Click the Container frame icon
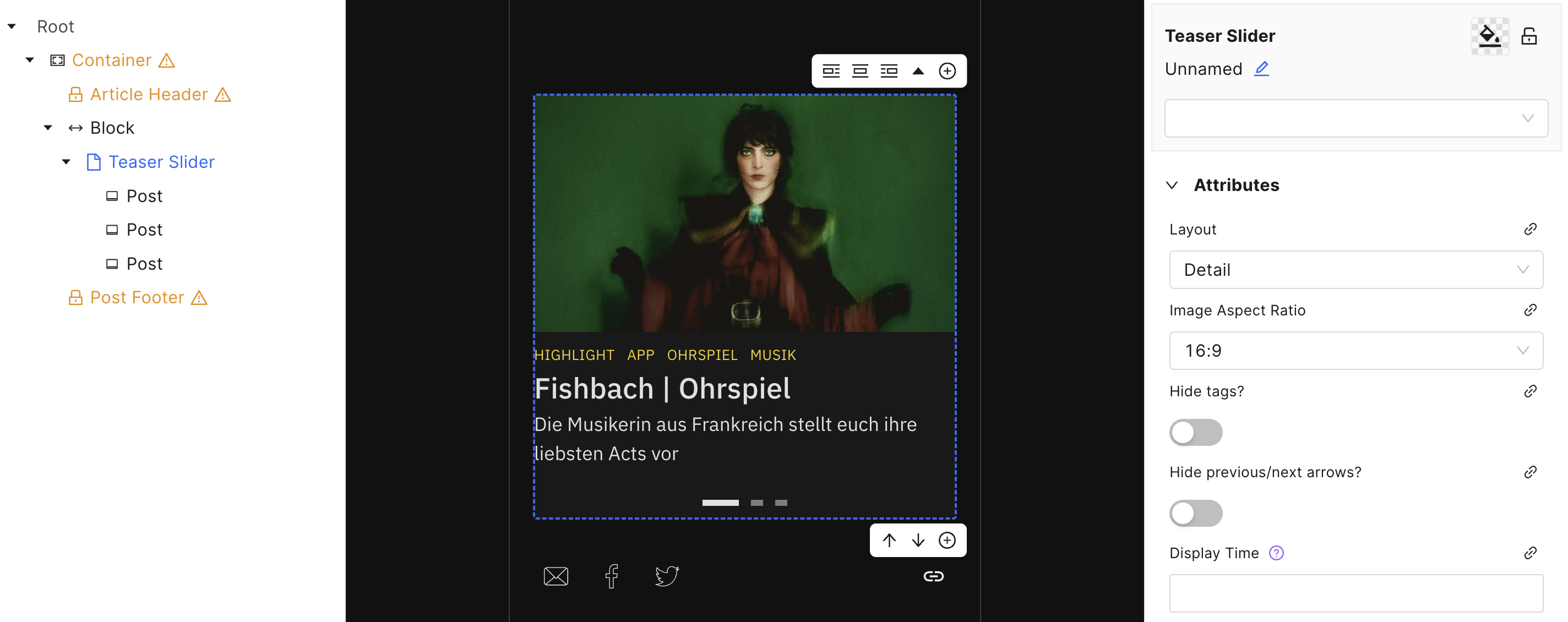Screen dimensions: 1568x622 pos(57,60)
